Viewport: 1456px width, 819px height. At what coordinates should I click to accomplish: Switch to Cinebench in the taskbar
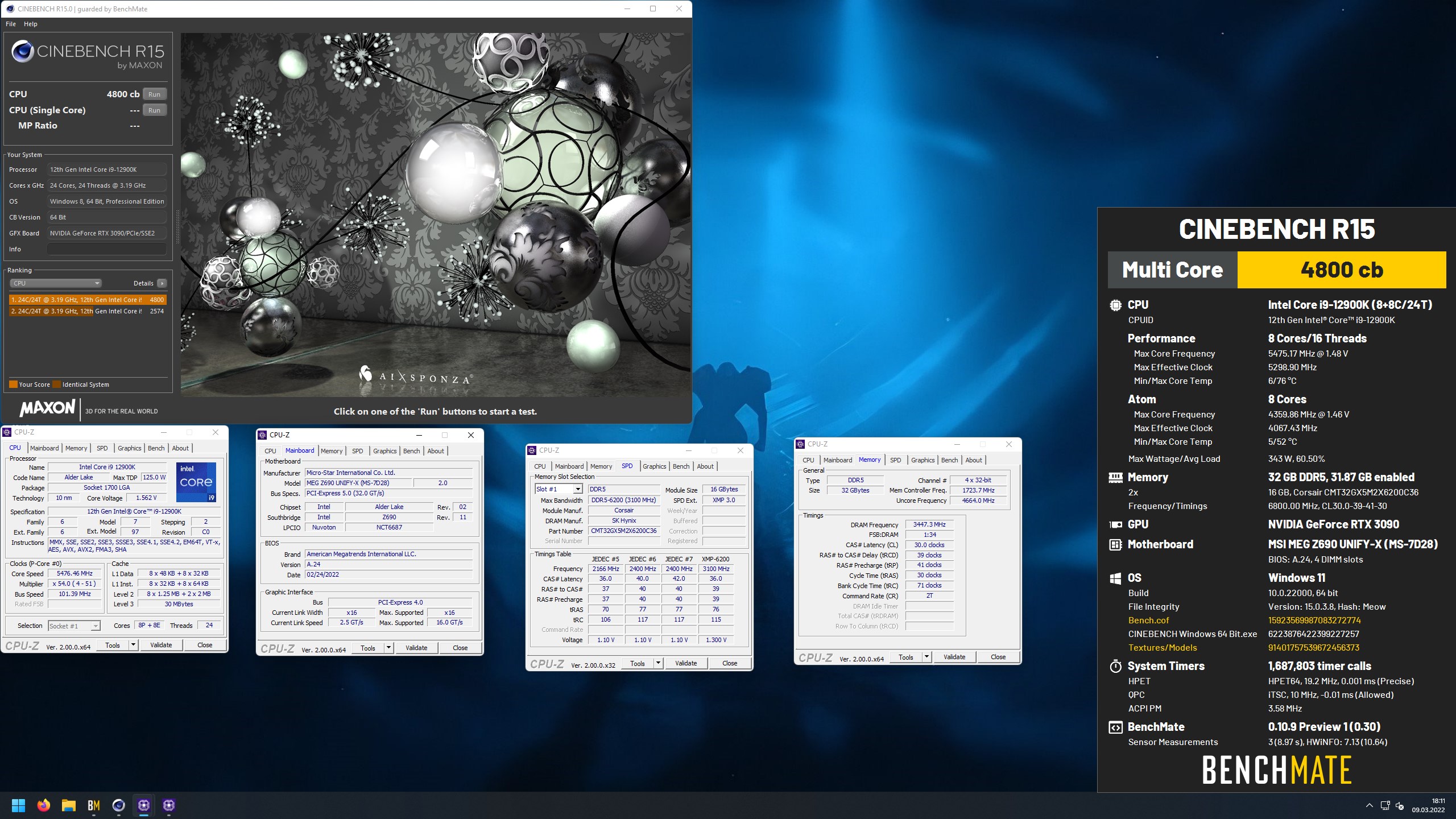(118, 805)
